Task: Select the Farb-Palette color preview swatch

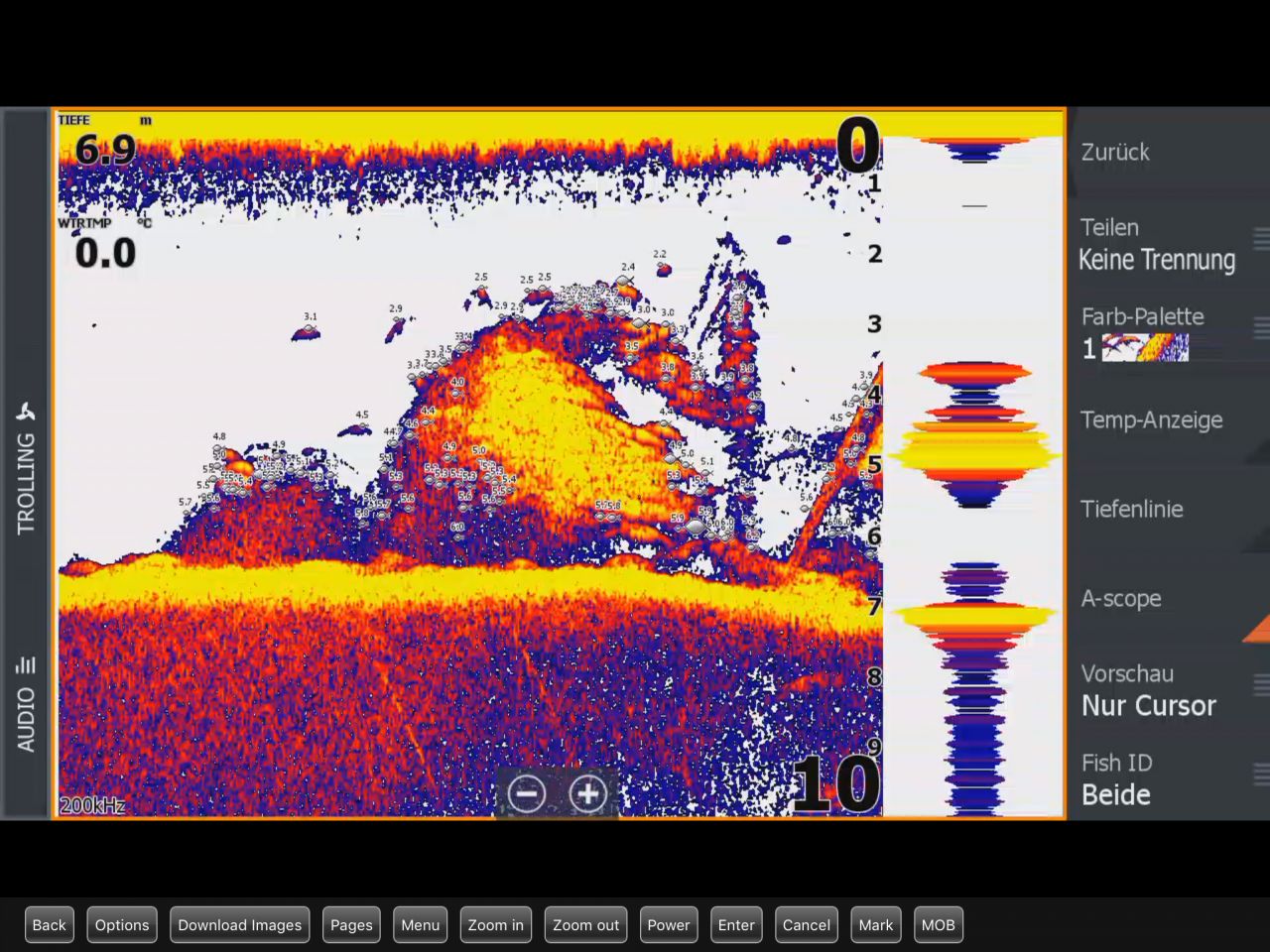Action: (x=1145, y=348)
